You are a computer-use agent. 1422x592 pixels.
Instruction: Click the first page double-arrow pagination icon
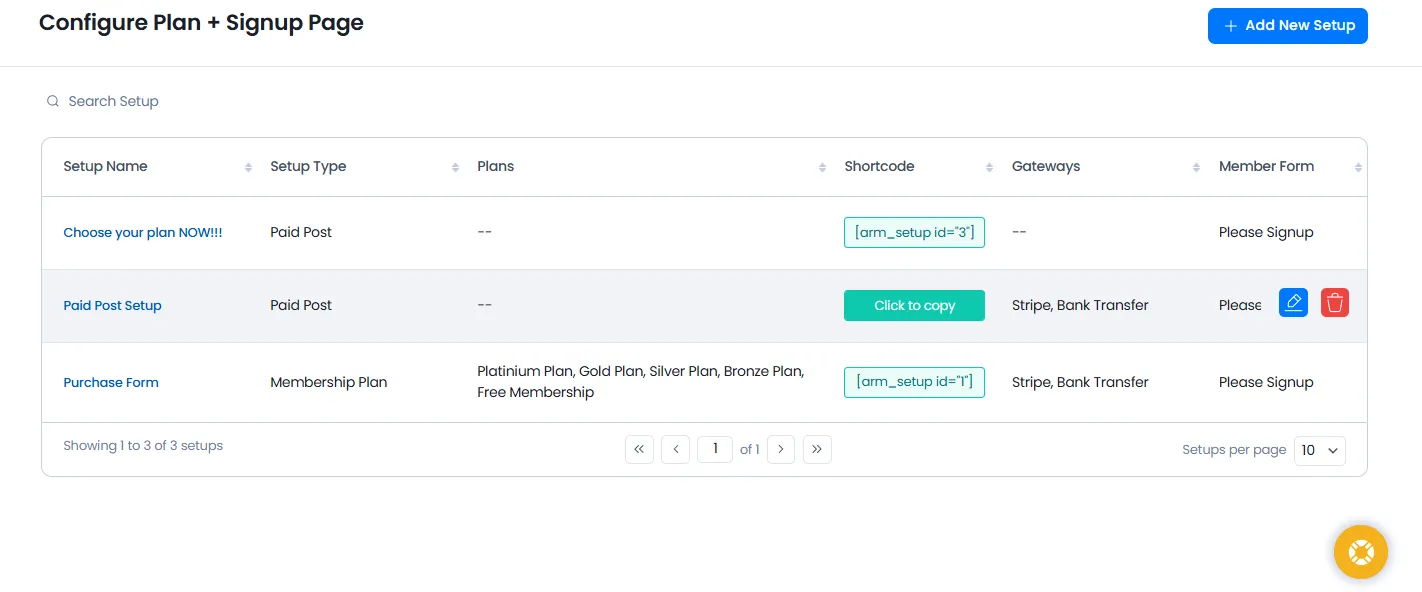click(639, 449)
